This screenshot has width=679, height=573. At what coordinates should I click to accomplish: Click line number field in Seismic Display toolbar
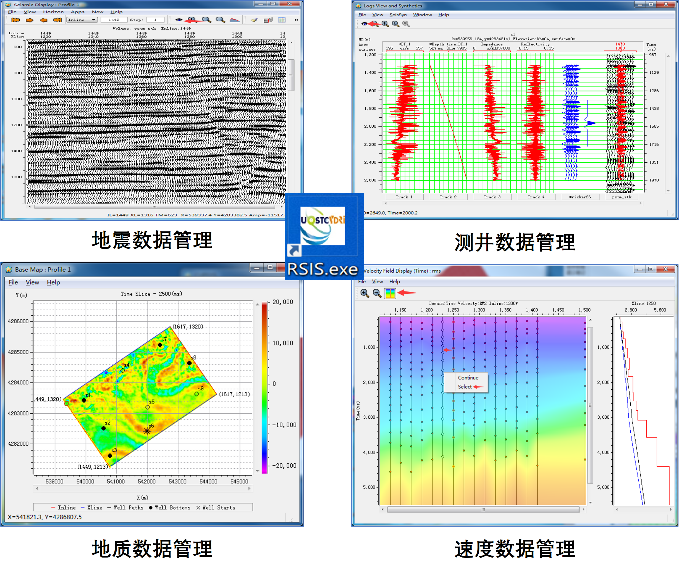tap(113, 19)
